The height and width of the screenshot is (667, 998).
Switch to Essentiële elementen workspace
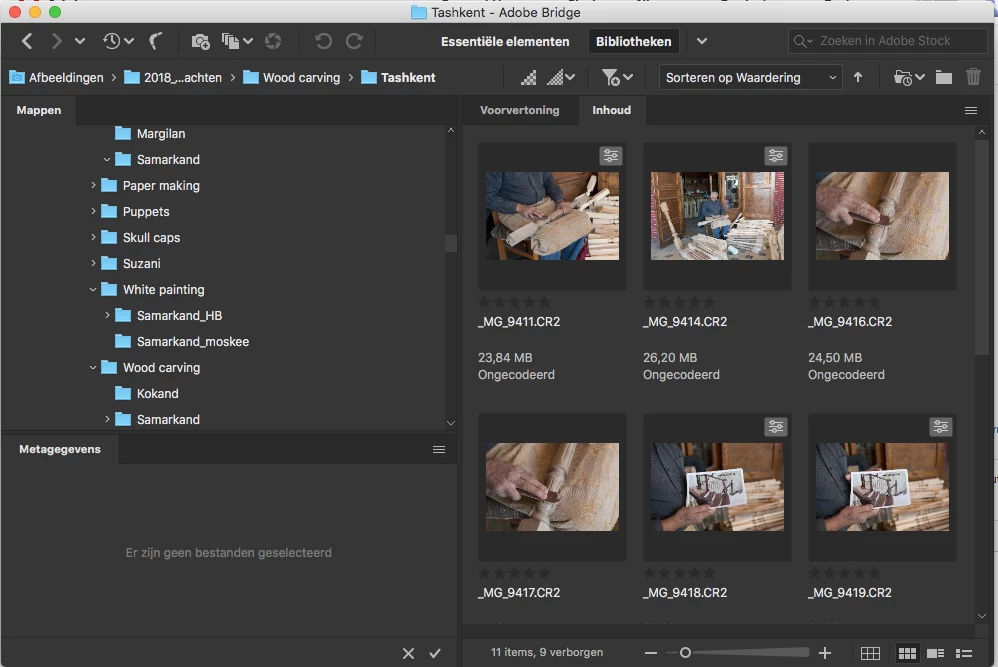click(x=505, y=41)
